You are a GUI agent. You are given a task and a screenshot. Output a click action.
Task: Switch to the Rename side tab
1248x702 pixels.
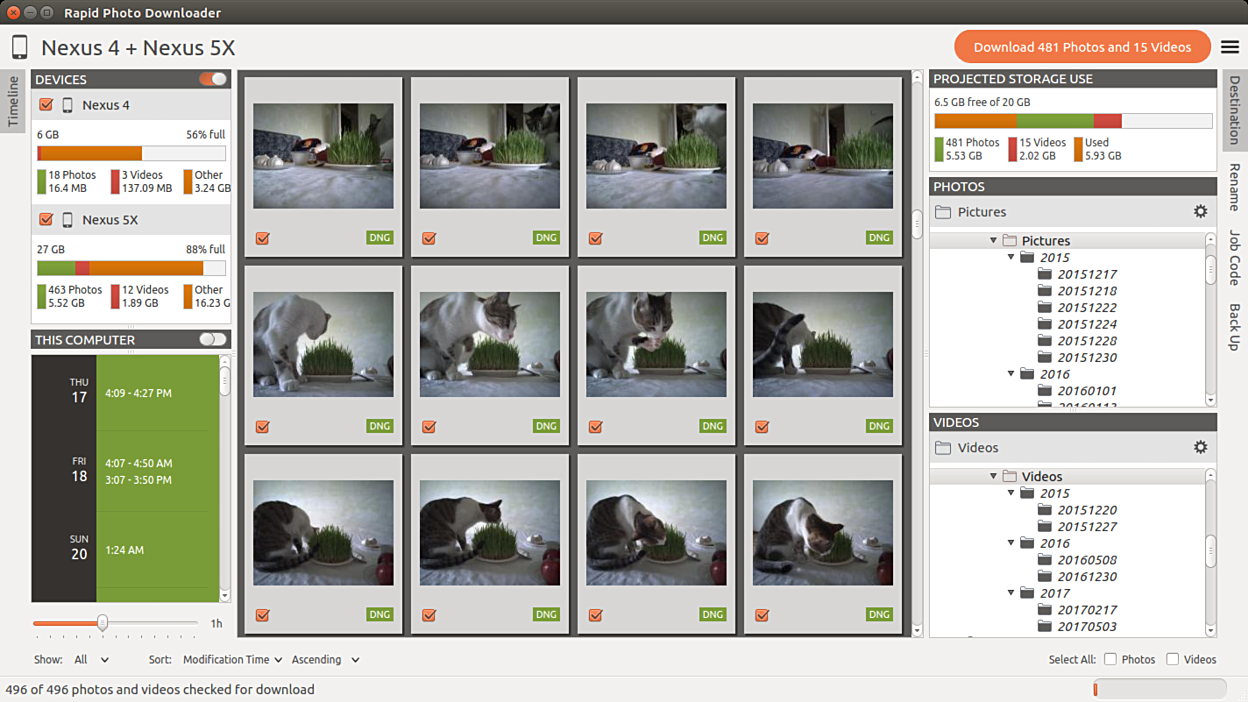tap(1234, 187)
